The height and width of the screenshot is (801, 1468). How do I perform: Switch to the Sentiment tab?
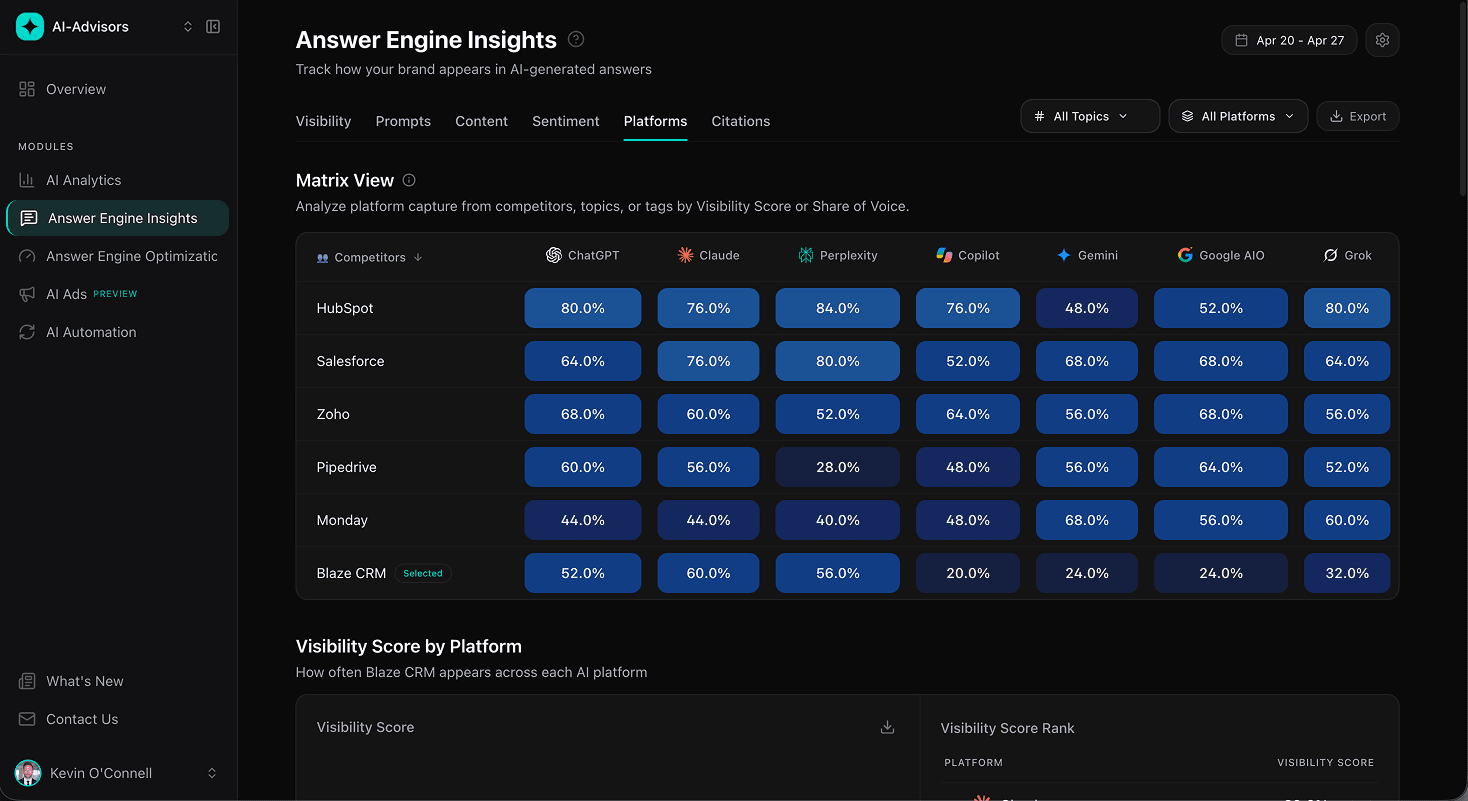pos(566,121)
